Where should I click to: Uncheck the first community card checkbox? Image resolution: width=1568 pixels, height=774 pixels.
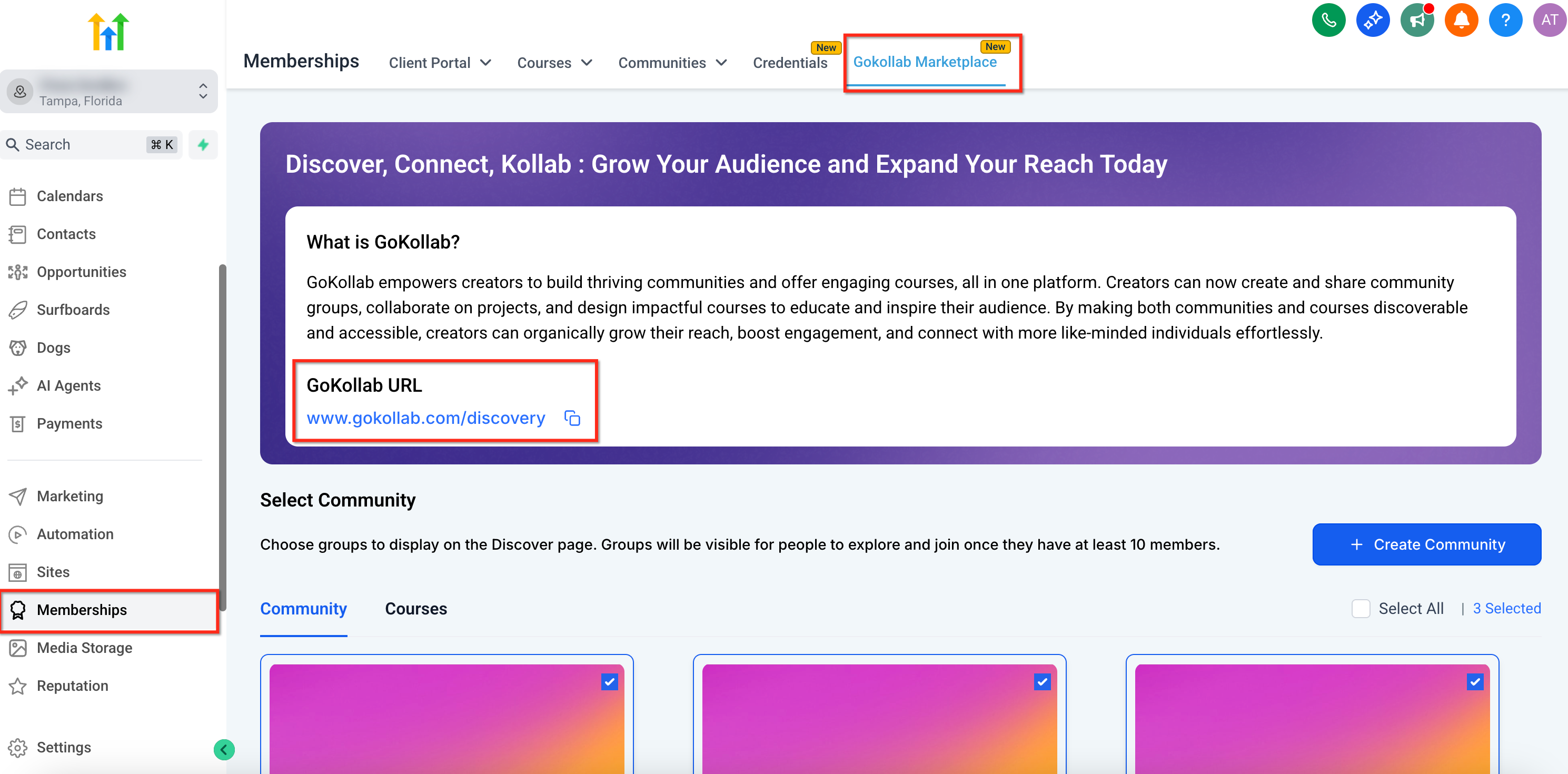pyautogui.click(x=609, y=681)
